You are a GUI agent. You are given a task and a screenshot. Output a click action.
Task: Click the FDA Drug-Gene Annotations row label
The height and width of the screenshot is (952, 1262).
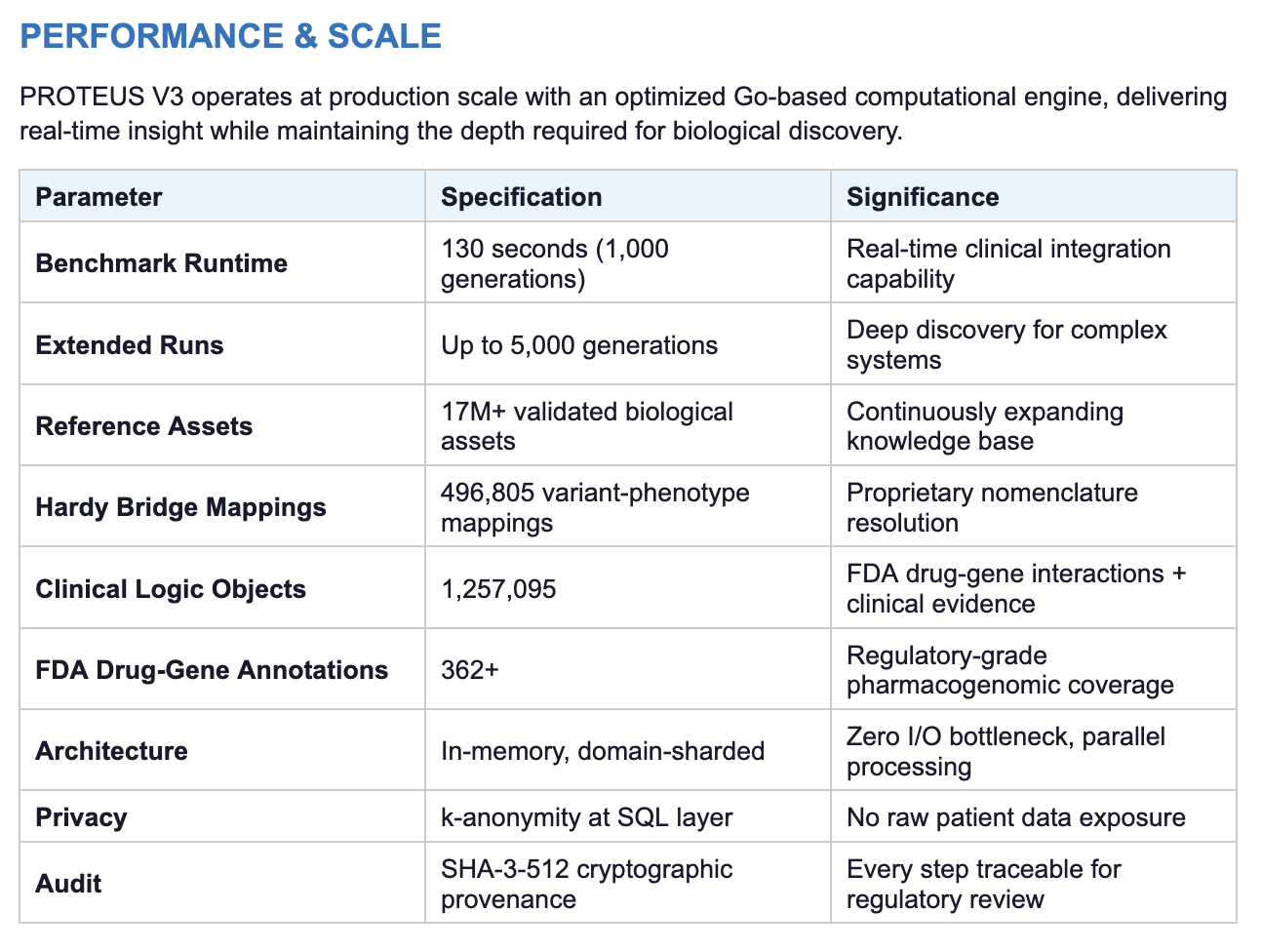(x=211, y=670)
